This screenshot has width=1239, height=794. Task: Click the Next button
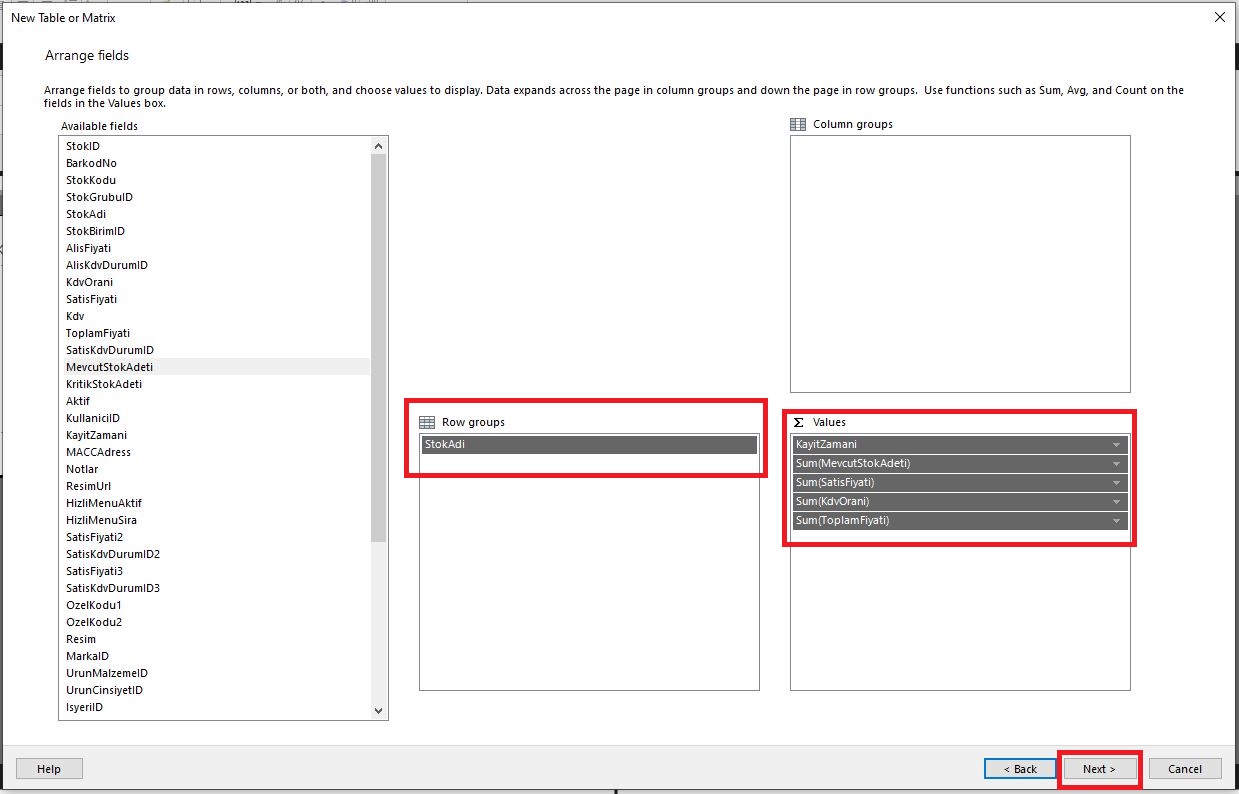tap(1099, 768)
